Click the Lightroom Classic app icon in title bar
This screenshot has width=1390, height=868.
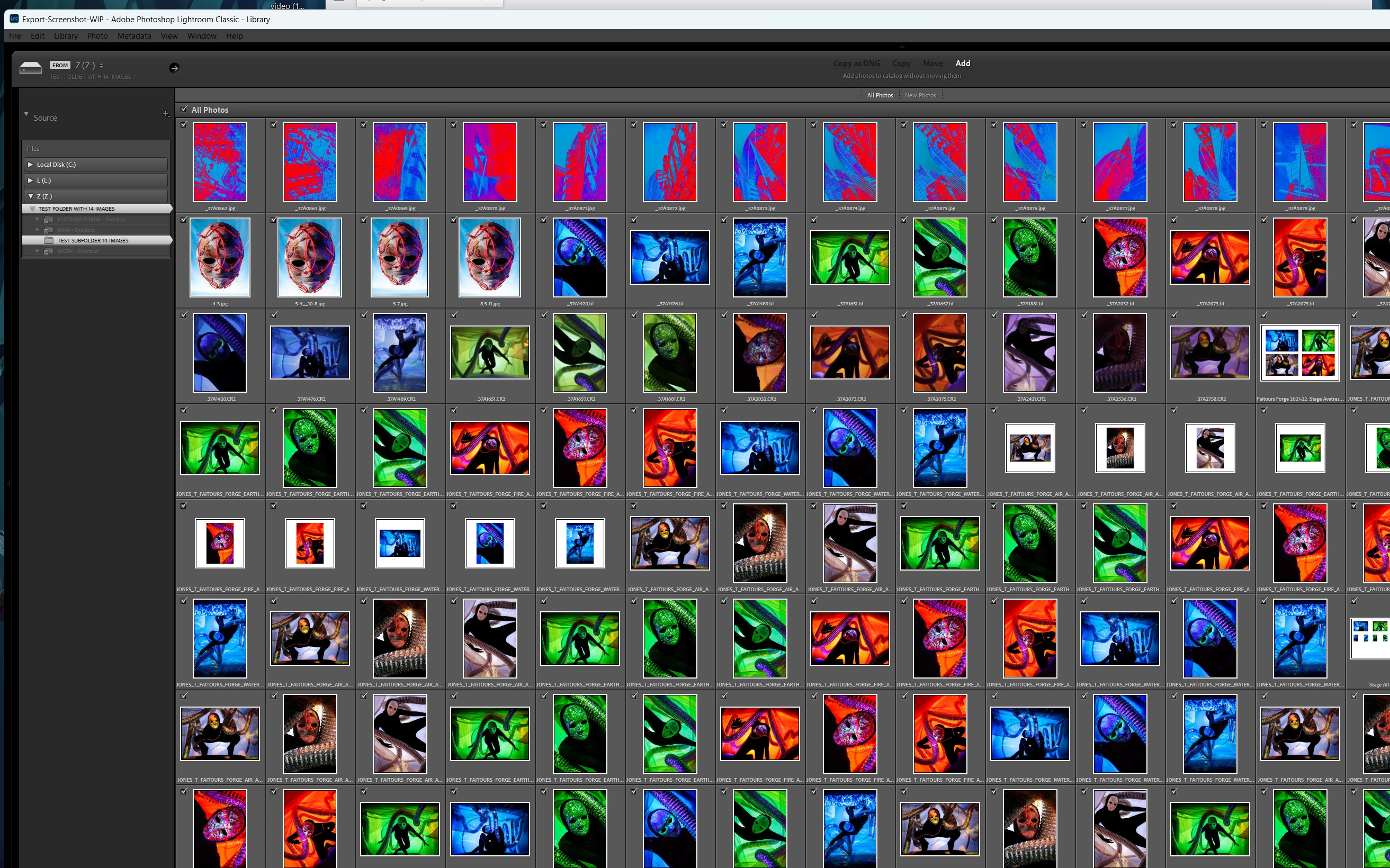click(x=14, y=19)
